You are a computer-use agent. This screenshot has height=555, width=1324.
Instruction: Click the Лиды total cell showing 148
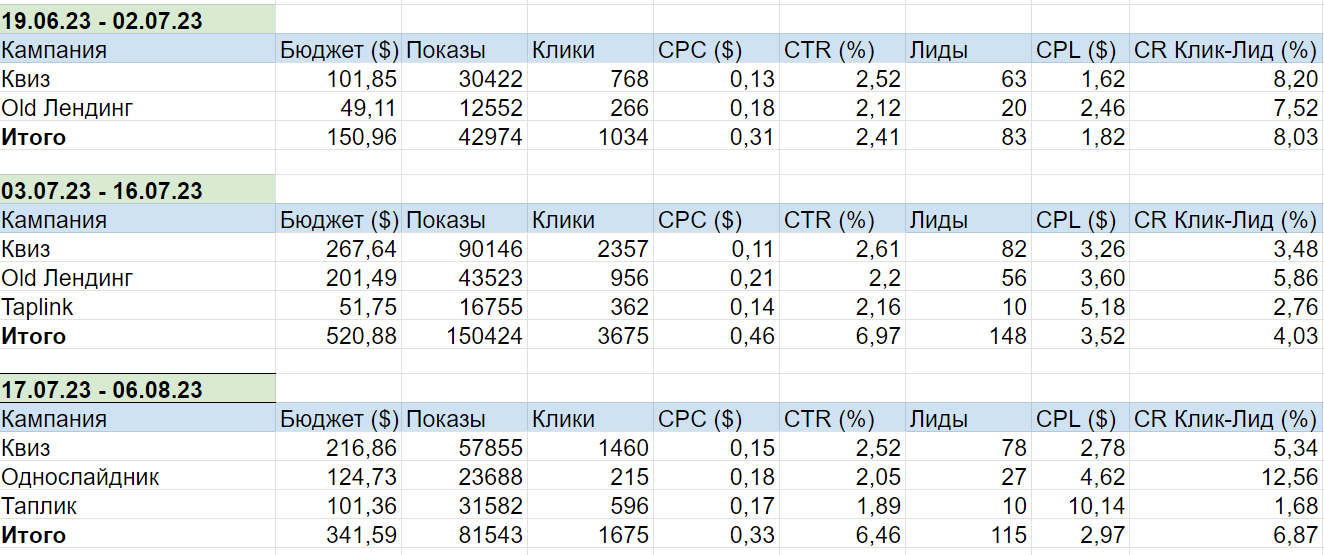click(969, 335)
